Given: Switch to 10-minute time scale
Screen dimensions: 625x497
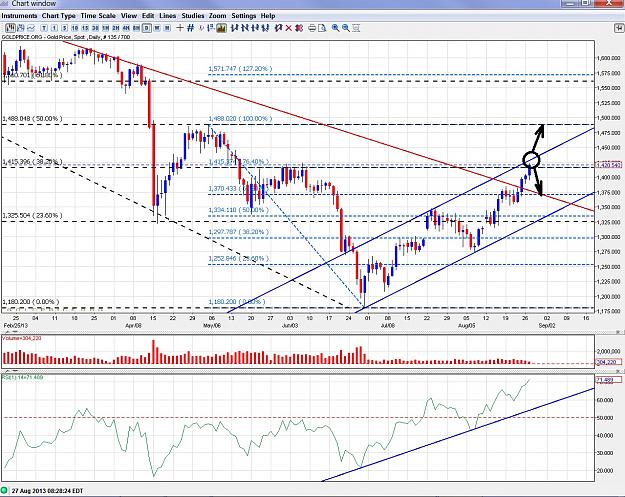Looking at the screenshot, I should [75, 28].
